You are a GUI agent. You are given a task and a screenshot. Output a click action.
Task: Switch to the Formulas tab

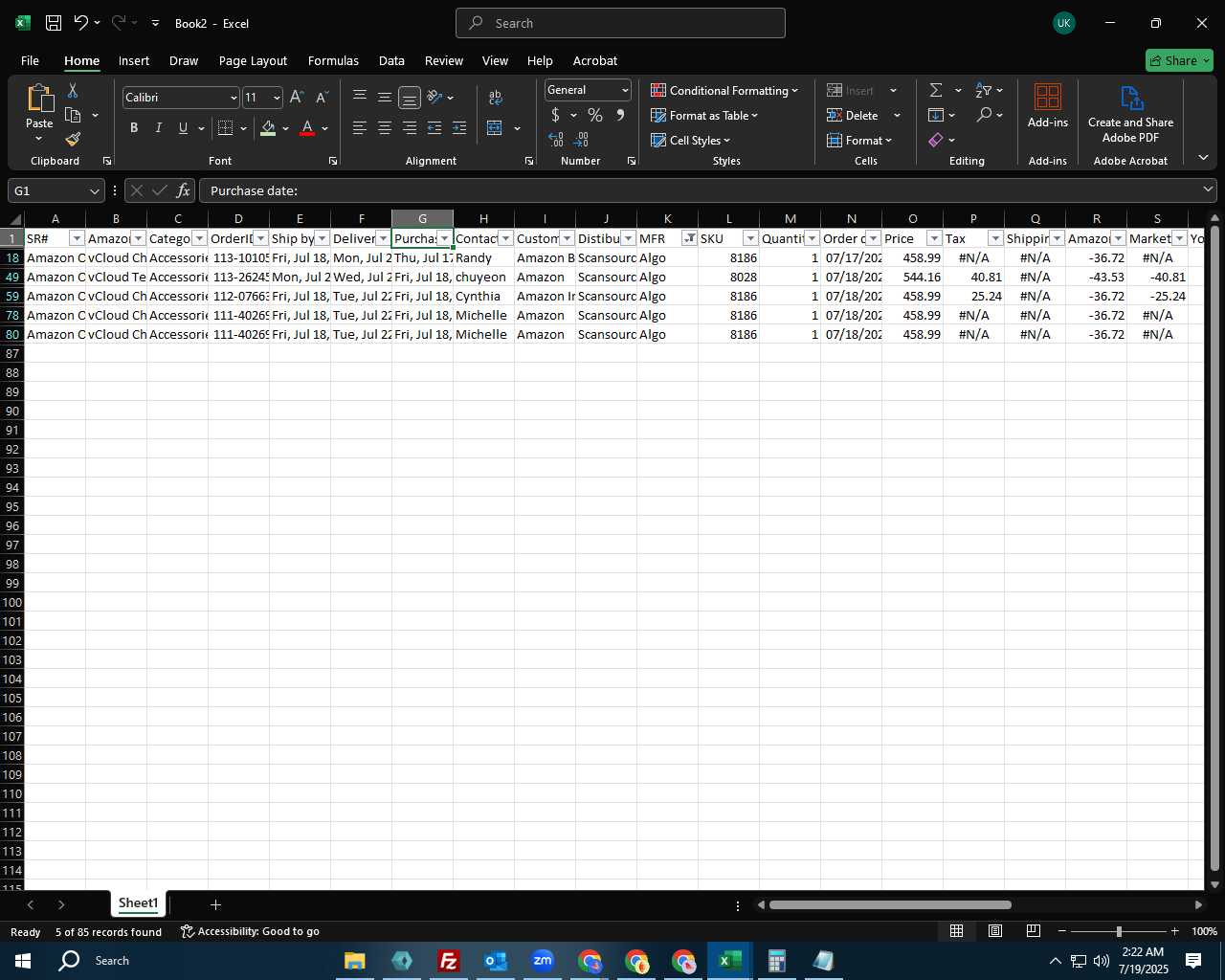[x=333, y=60]
